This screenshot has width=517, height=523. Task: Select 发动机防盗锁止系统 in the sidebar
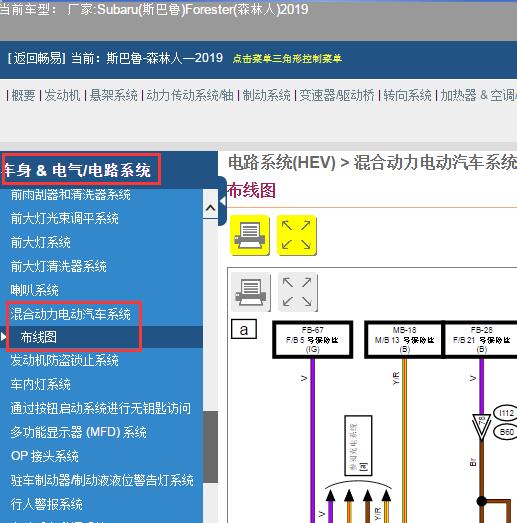coord(65,361)
